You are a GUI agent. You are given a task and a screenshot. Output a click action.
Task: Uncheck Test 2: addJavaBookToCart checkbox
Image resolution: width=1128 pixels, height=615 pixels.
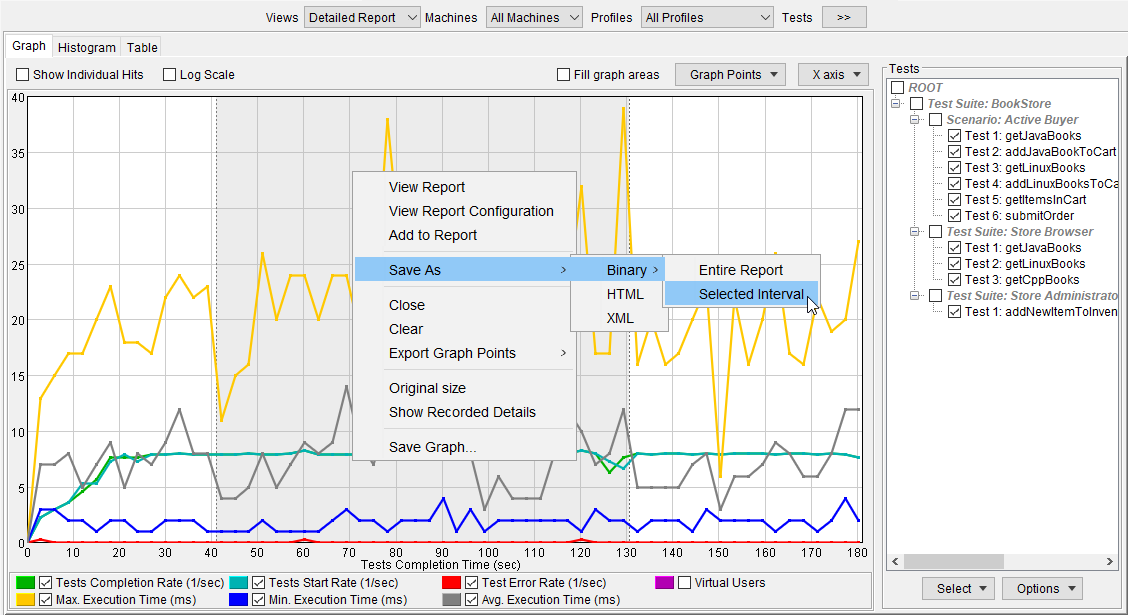point(954,152)
